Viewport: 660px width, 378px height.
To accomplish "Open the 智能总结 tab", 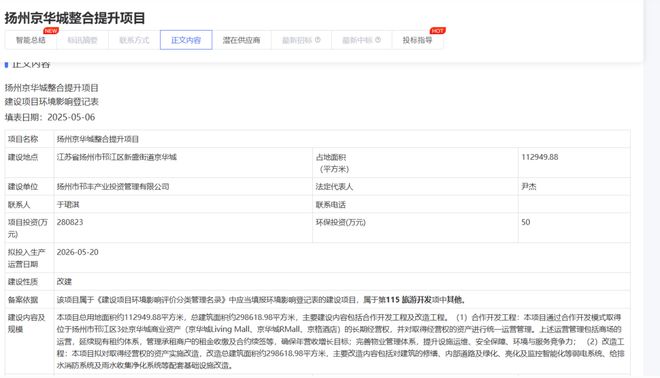I will tap(30, 40).
